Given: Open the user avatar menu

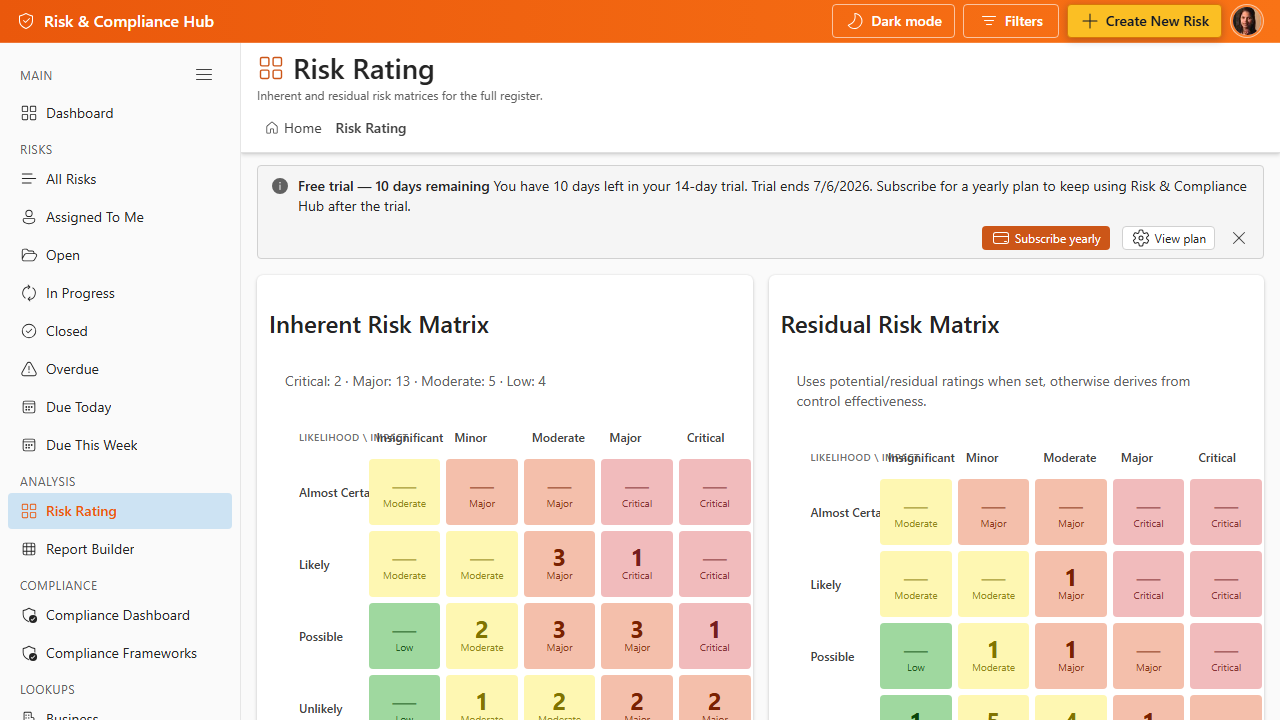Looking at the screenshot, I should pyautogui.click(x=1247, y=21).
